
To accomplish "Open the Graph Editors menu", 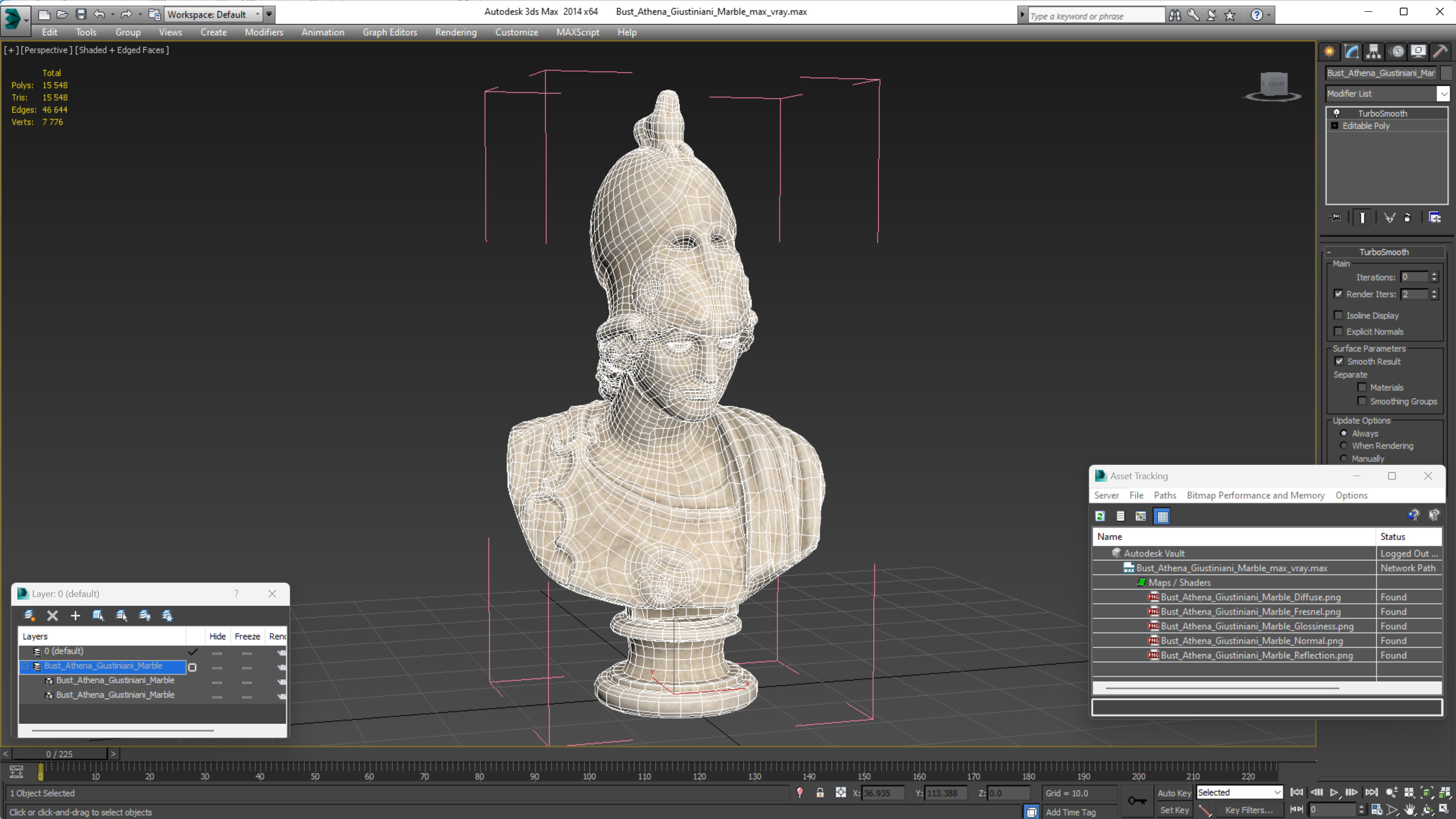I will click(x=389, y=32).
